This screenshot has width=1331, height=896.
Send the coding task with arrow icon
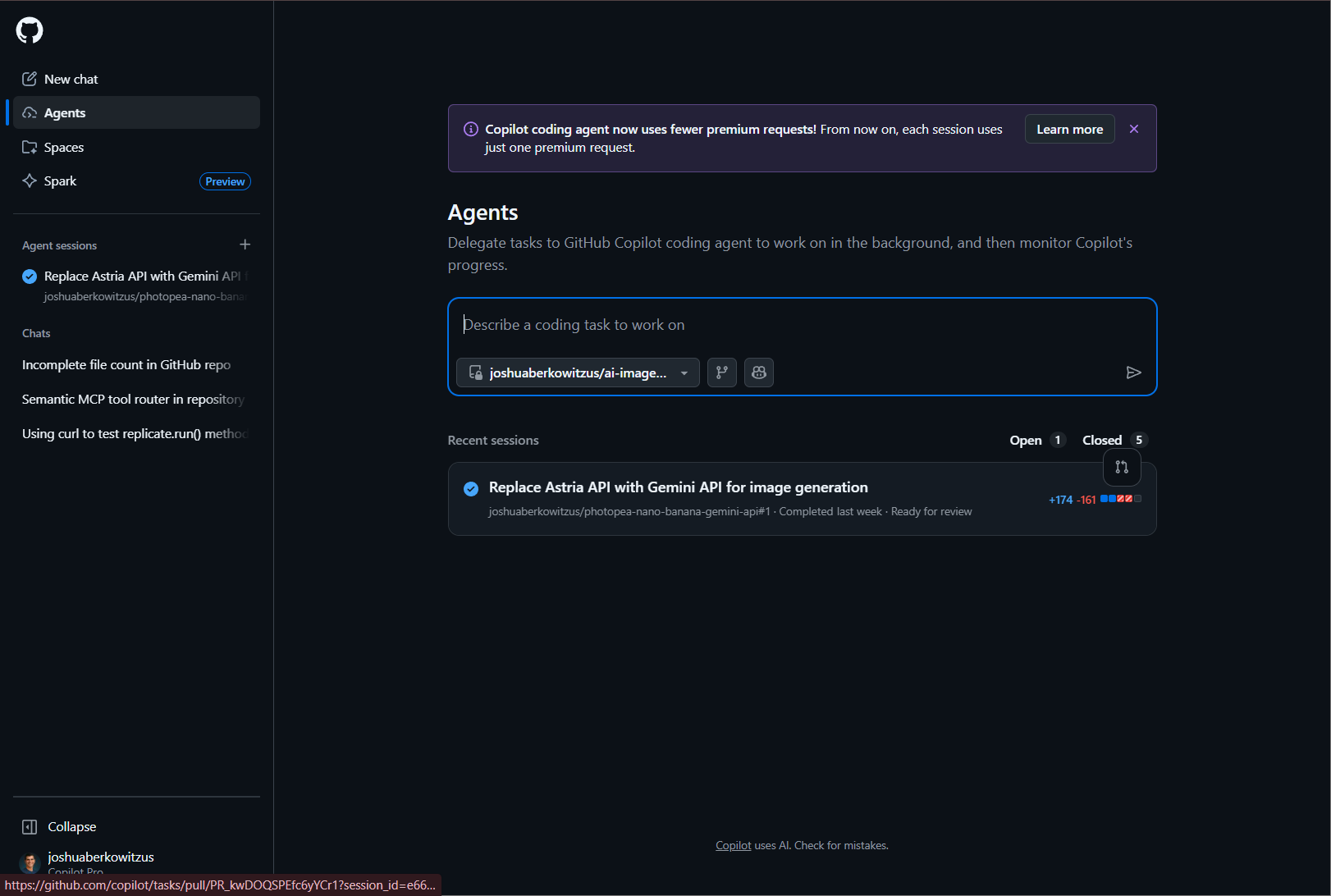[x=1133, y=373]
